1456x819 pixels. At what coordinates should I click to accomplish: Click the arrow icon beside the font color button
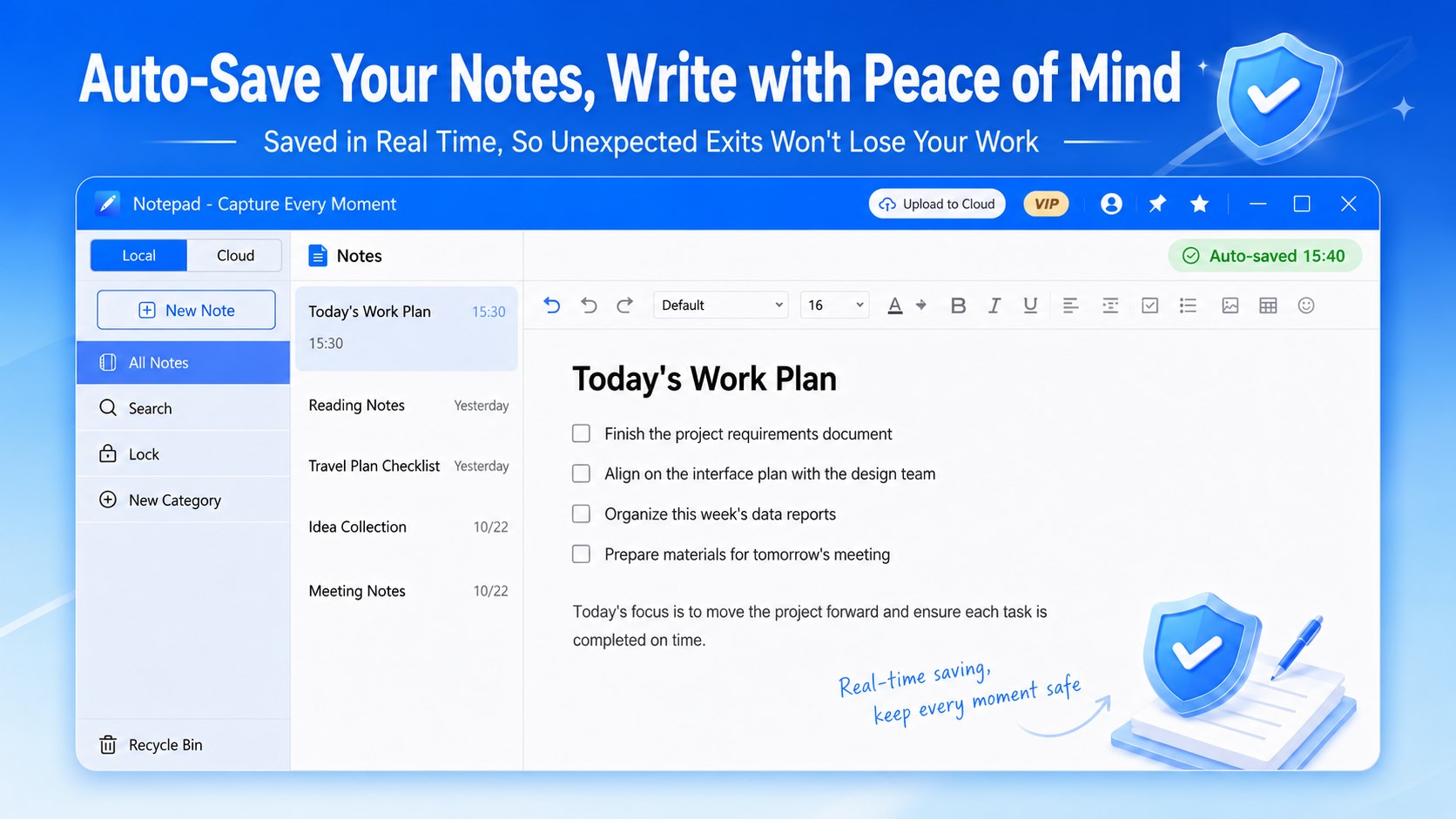[920, 305]
